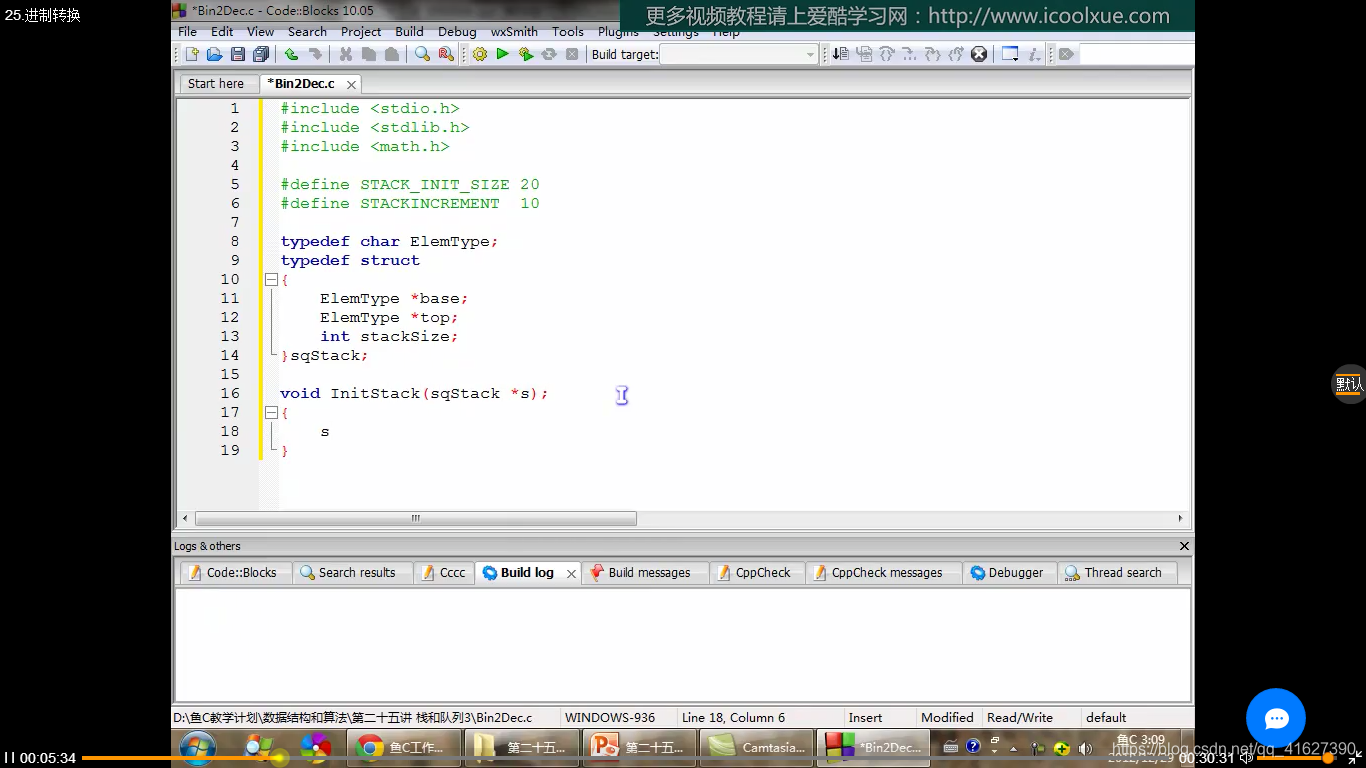Close the Build log tab
This screenshot has height=768, width=1366.
(571, 574)
